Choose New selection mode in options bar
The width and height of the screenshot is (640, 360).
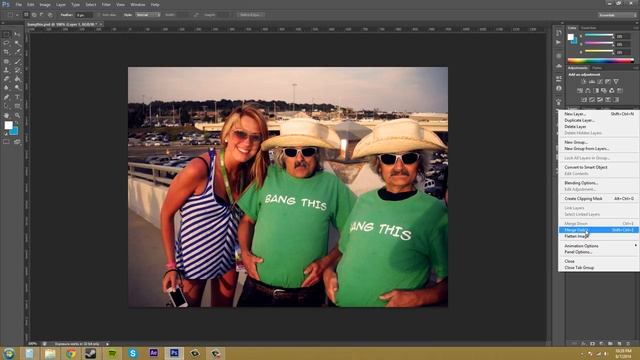(x=26, y=15)
